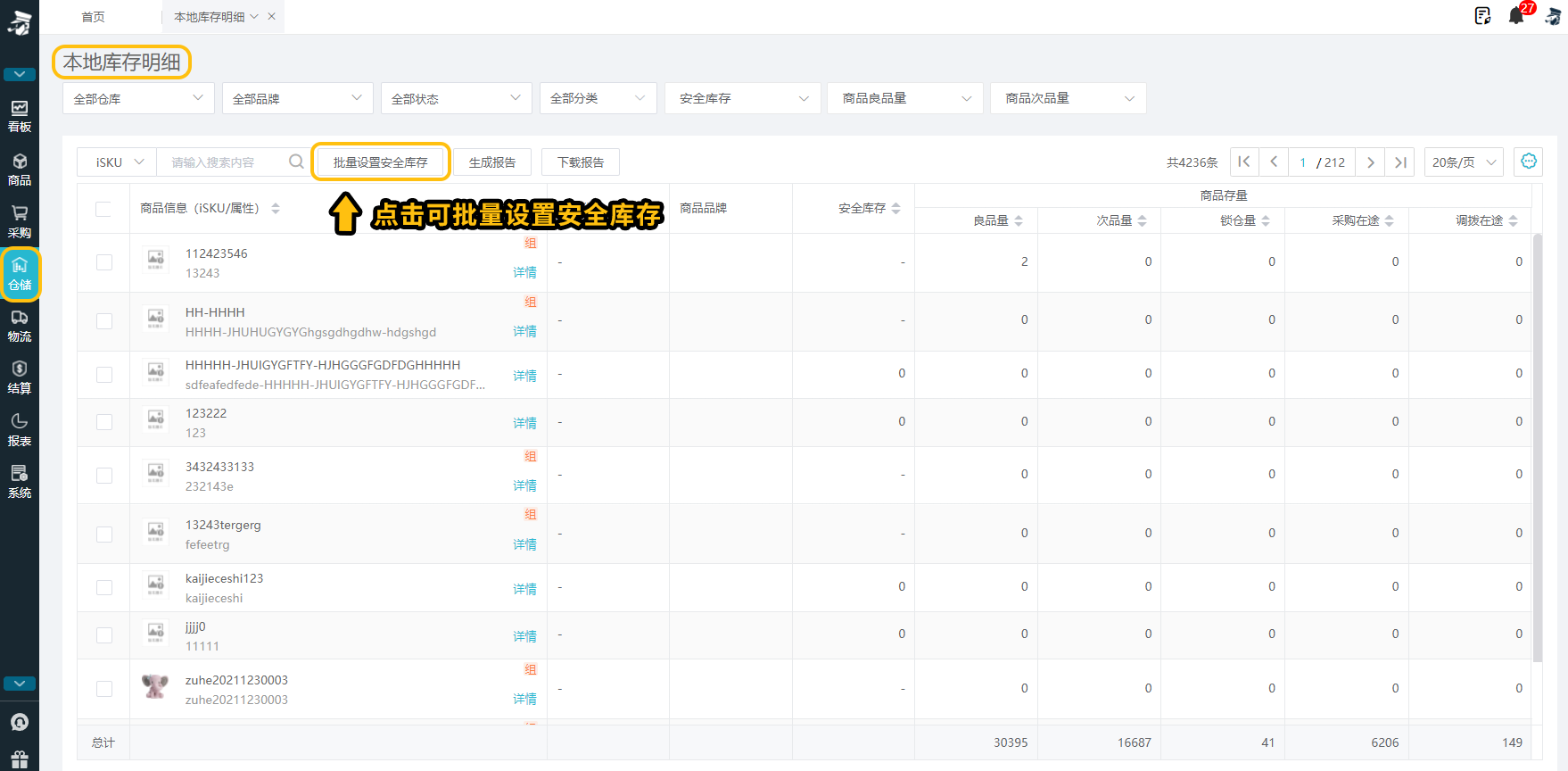The height and width of the screenshot is (771, 1568).
Task: Open the 全部仓库 warehouse dropdown
Action: (138, 98)
